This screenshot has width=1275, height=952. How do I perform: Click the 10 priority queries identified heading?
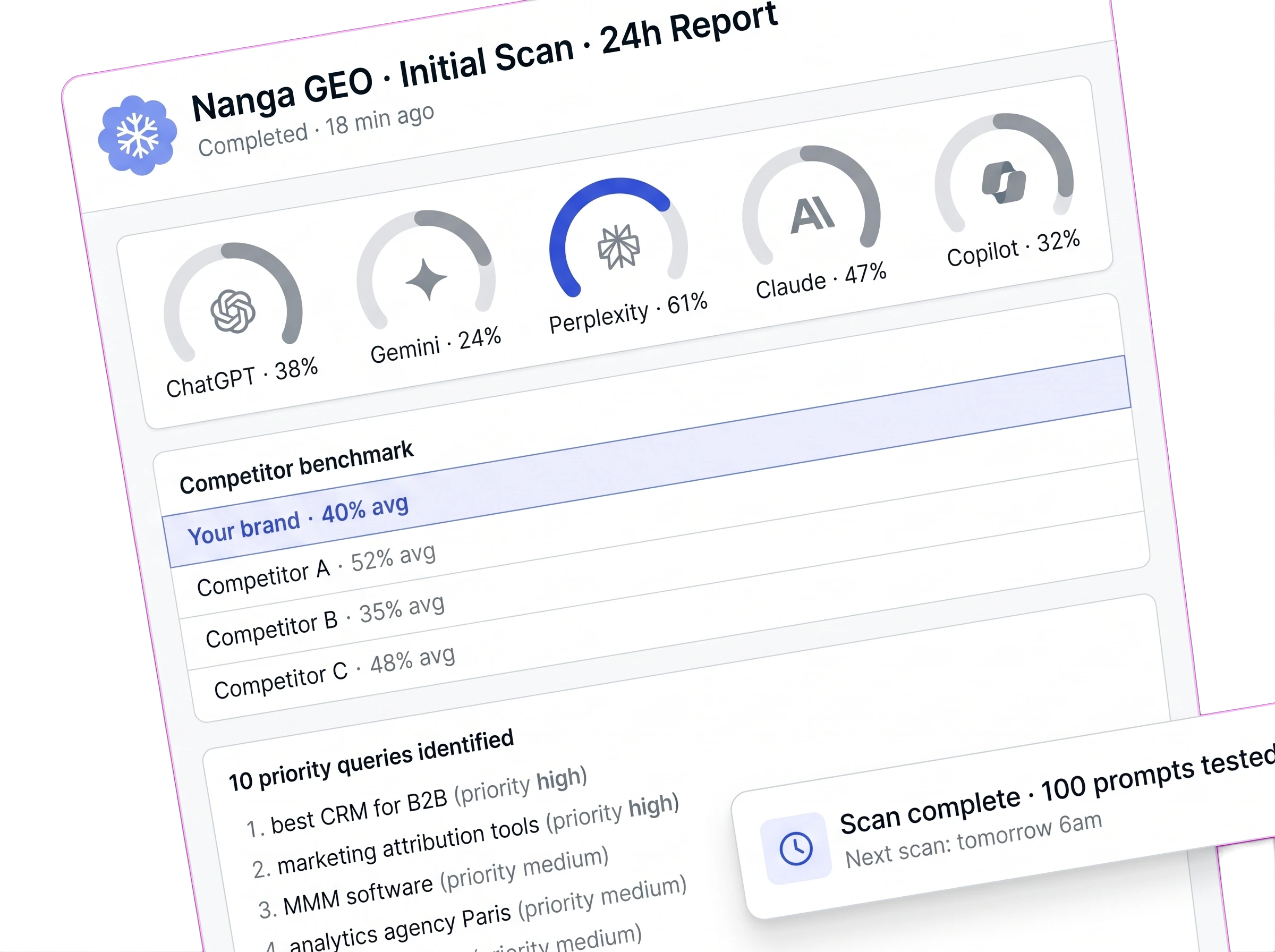coord(371,761)
